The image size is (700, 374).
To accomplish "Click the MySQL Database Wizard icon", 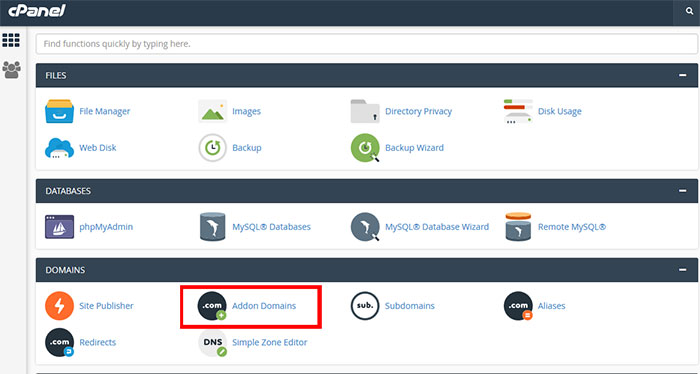I will (365, 227).
